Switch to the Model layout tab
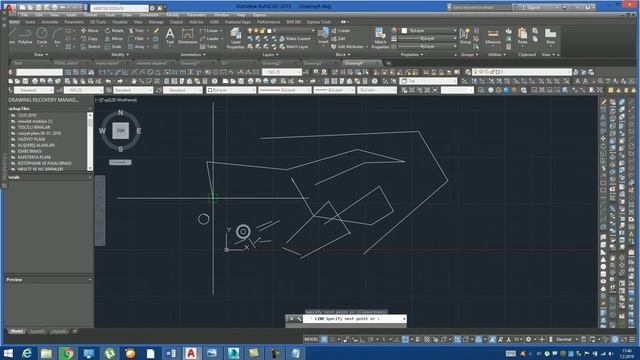640x360 pixels. 17,331
